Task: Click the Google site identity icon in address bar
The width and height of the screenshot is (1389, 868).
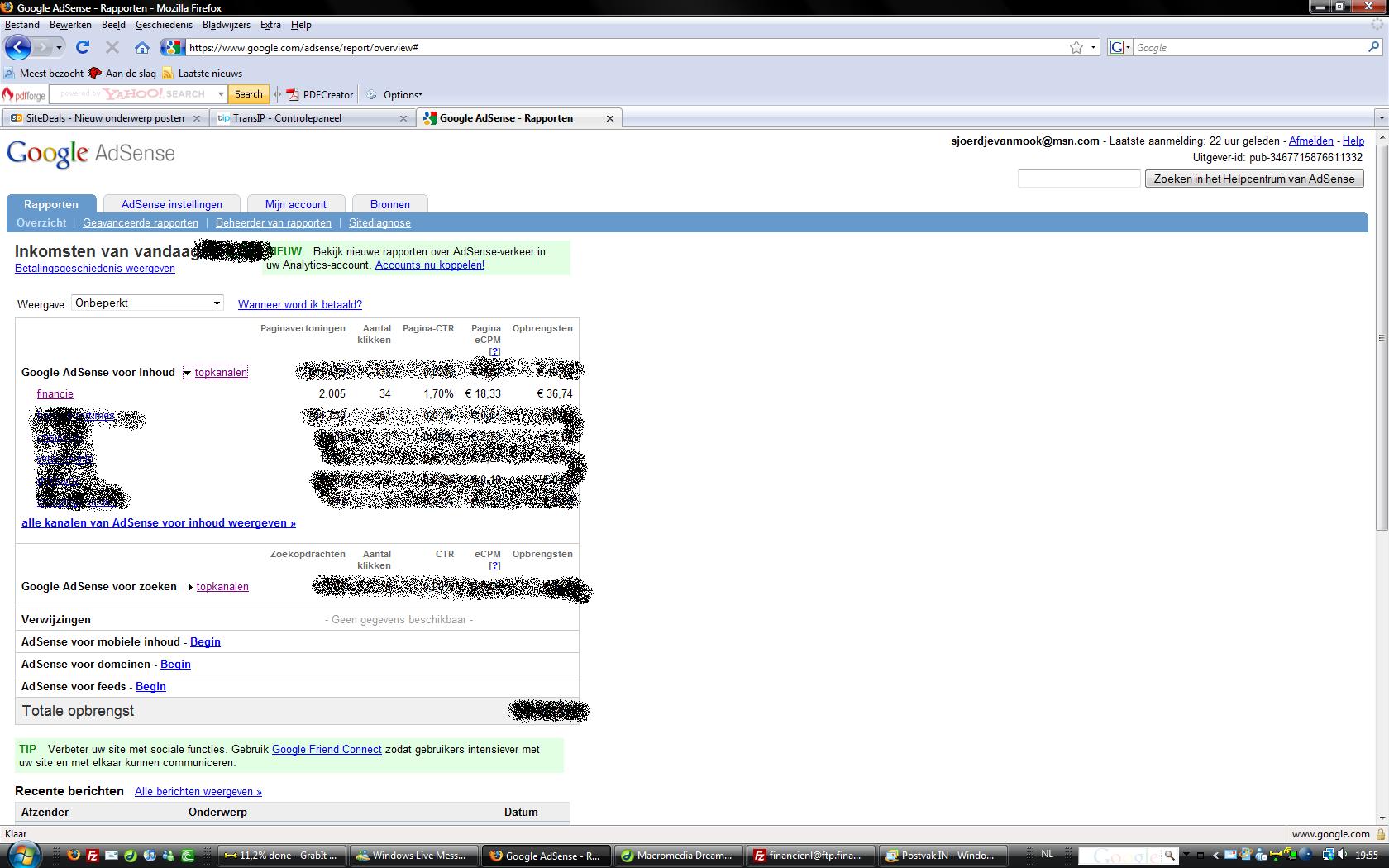Action: [x=172, y=47]
